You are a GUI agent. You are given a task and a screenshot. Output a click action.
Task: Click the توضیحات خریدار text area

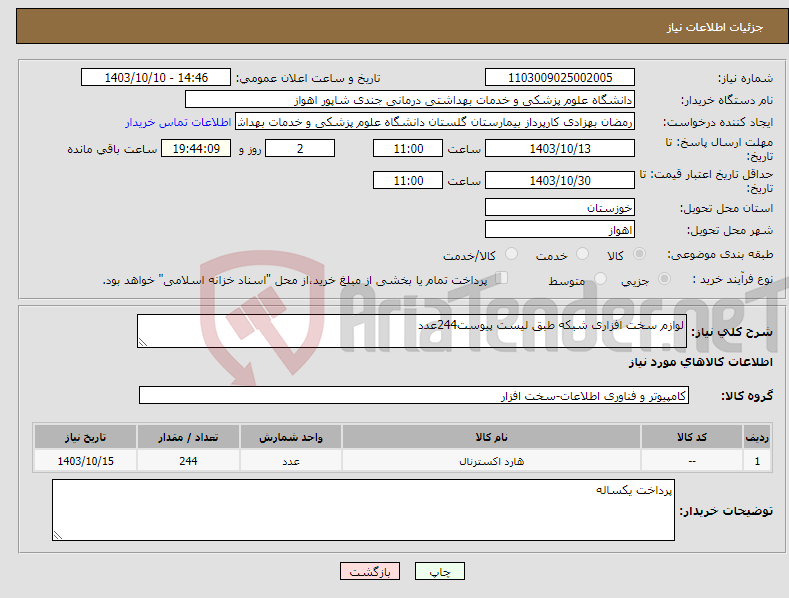(363, 510)
